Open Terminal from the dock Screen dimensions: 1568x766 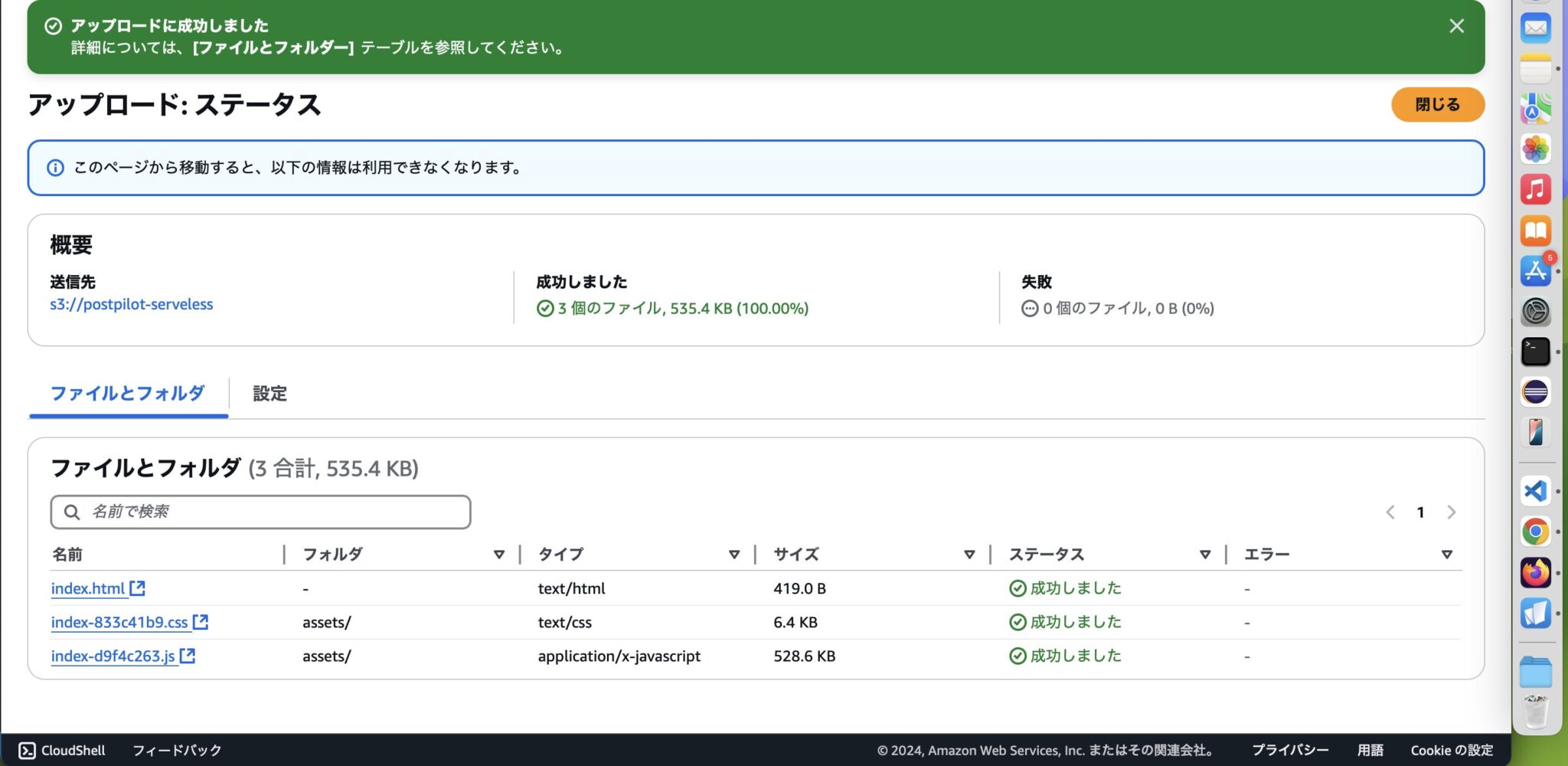tap(1534, 352)
